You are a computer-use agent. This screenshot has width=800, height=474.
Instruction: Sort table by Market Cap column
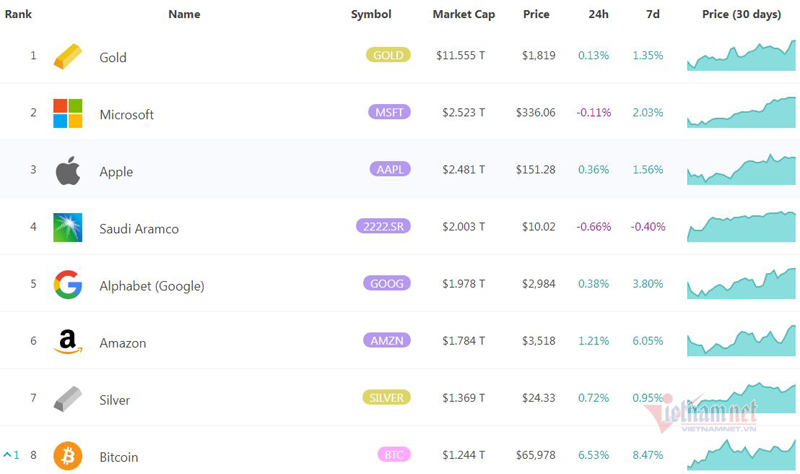click(x=463, y=14)
